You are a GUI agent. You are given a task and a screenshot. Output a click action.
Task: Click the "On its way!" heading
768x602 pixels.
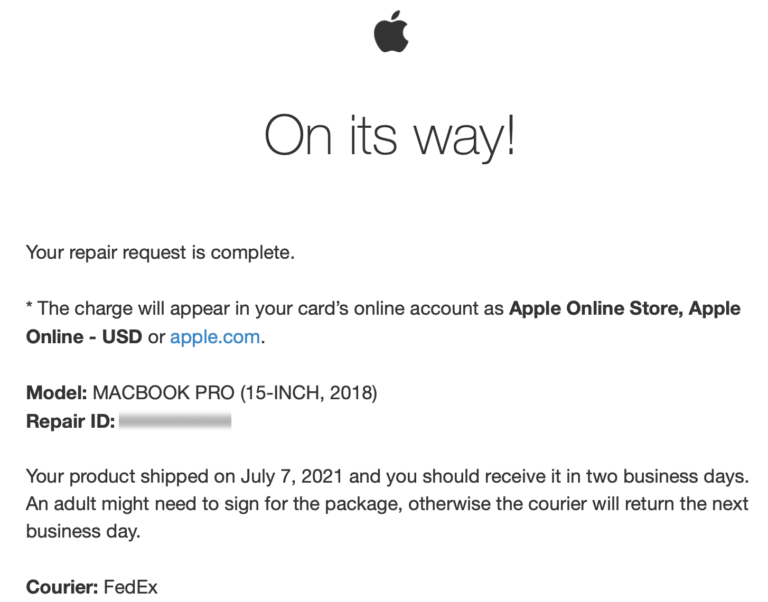coord(390,135)
